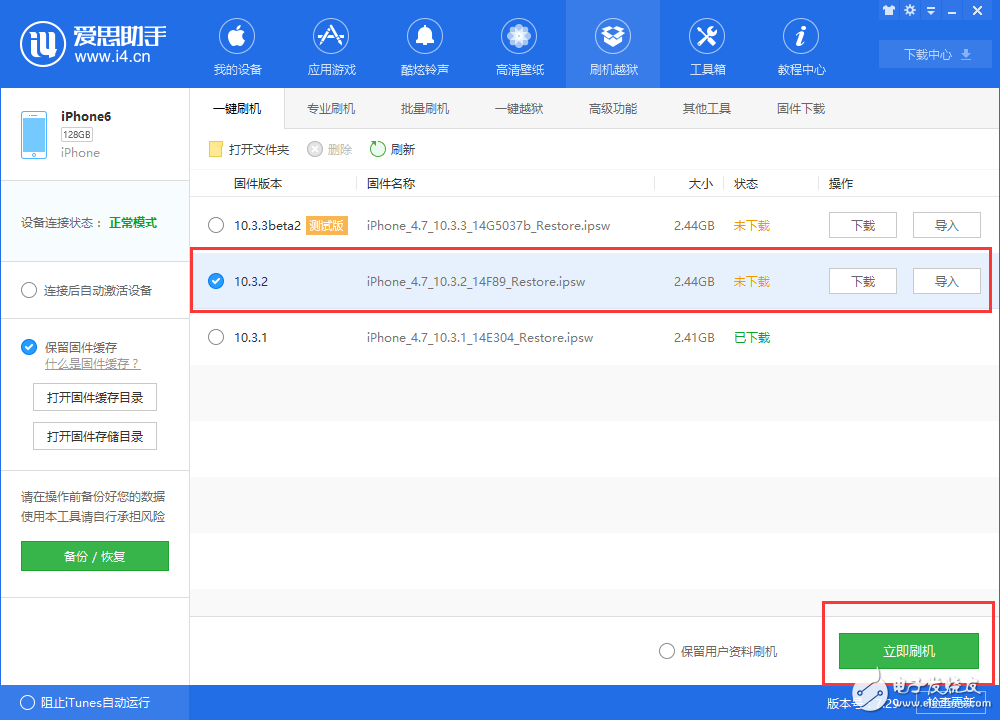Select the 10.3.1 firmware radio button
The height and width of the screenshot is (720, 1000).
pos(216,337)
